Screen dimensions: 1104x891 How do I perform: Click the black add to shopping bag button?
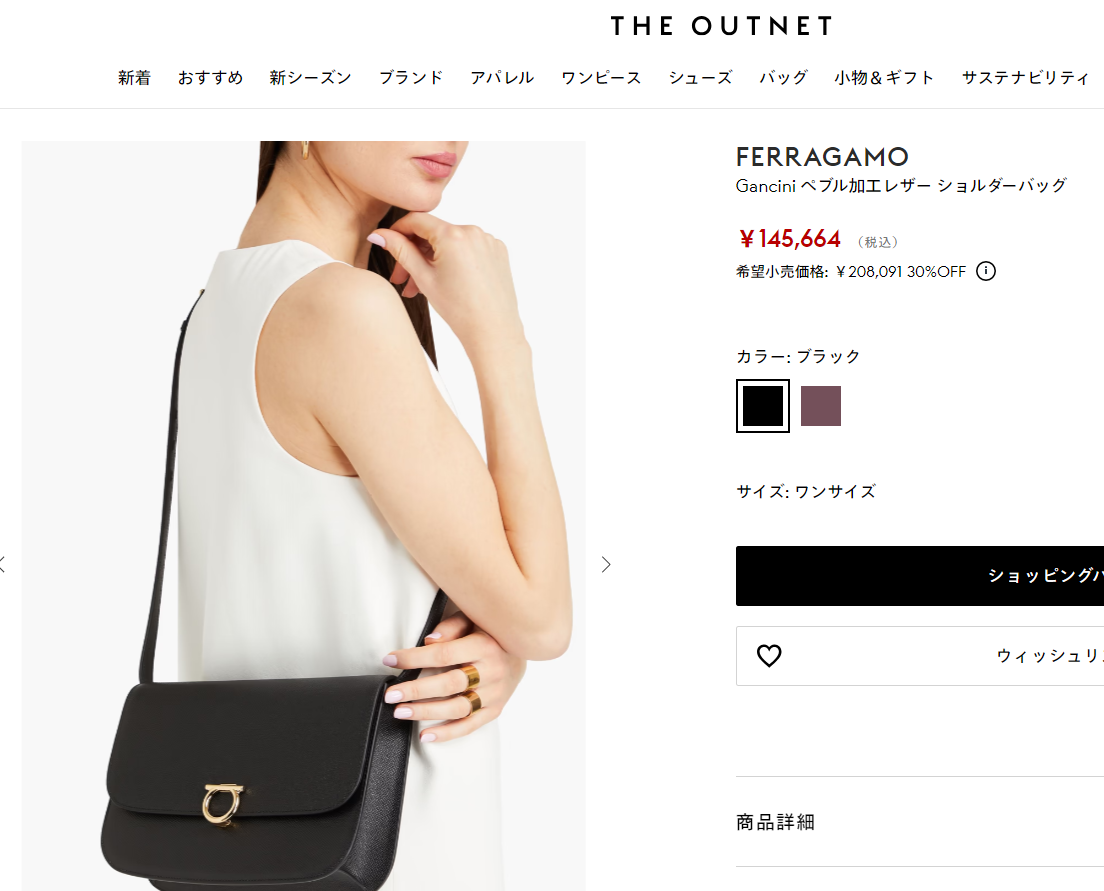point(920,575)
